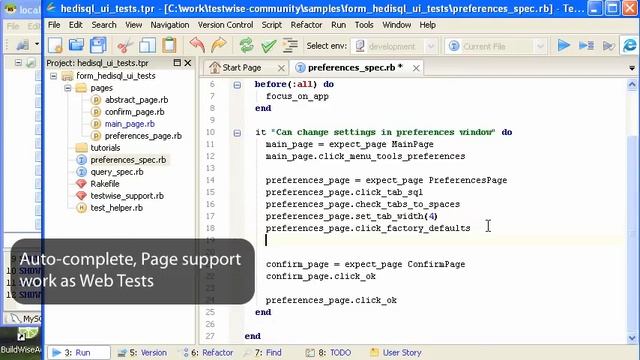Click the green Refresh arrows icon
Screen dimensions: 640x360
click(x=247, y=45)
